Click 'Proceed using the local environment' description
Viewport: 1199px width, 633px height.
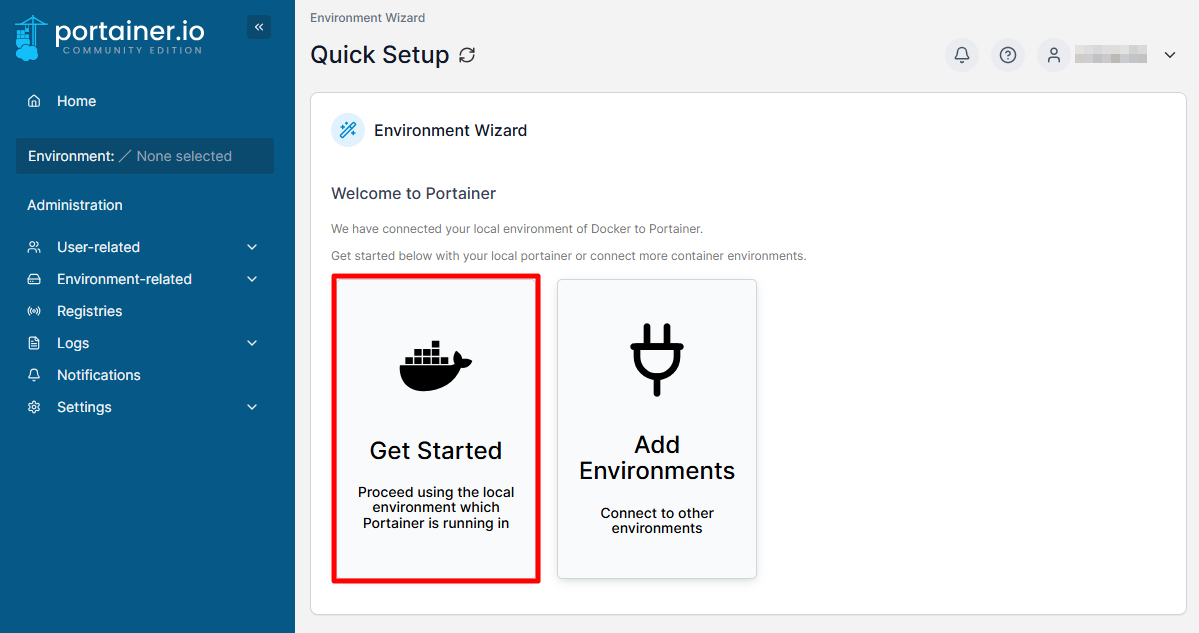(436, 508)
